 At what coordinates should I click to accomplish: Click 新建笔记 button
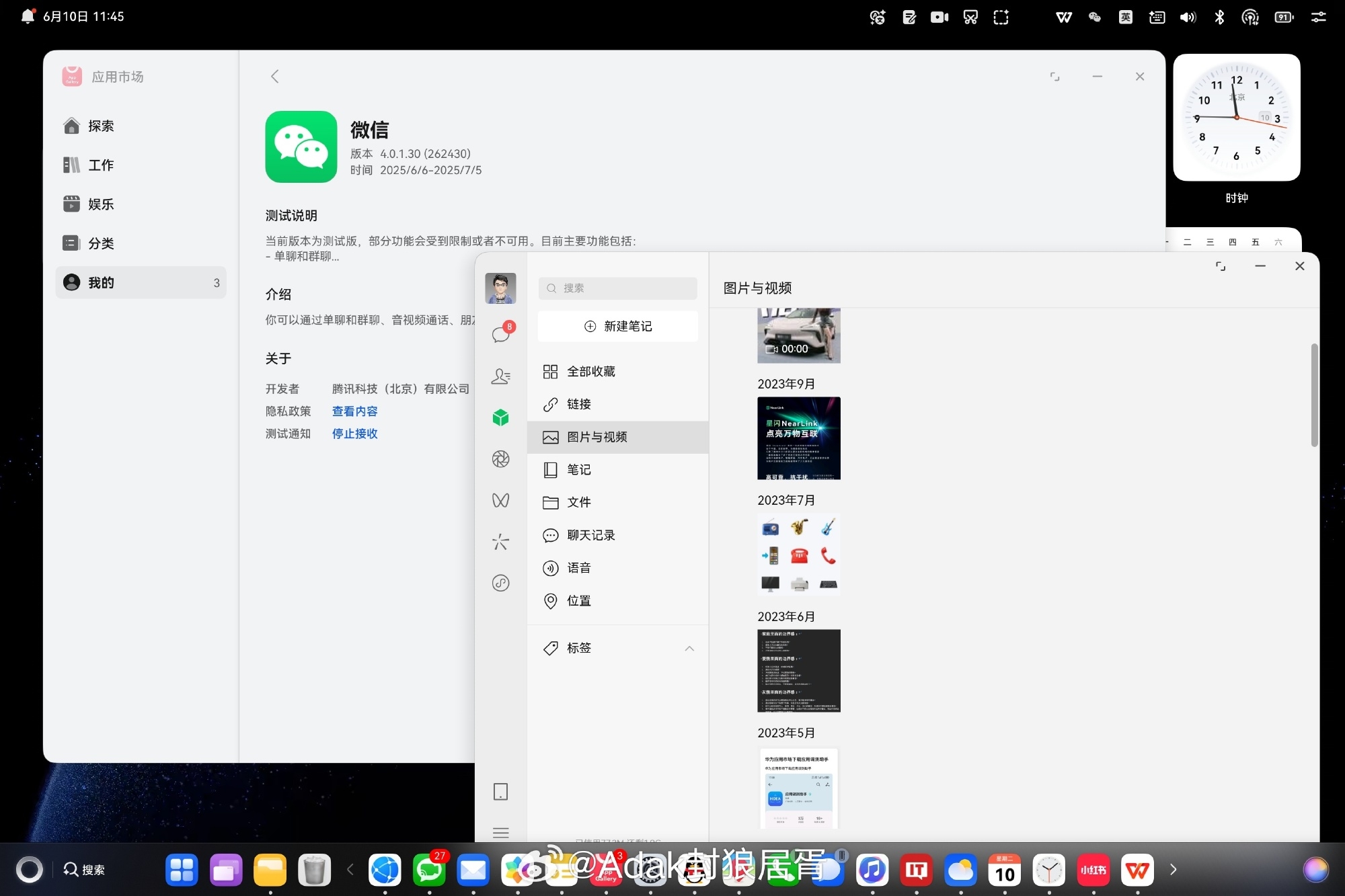click(x=618, y=326)
